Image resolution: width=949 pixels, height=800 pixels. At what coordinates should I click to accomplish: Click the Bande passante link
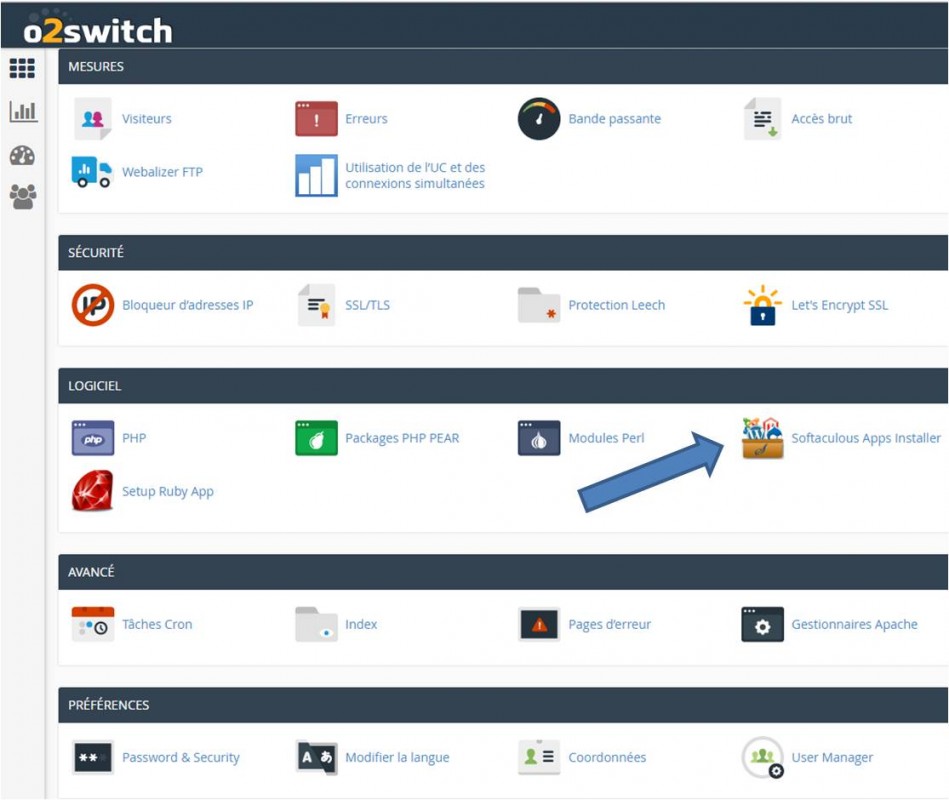click(614, 119)
